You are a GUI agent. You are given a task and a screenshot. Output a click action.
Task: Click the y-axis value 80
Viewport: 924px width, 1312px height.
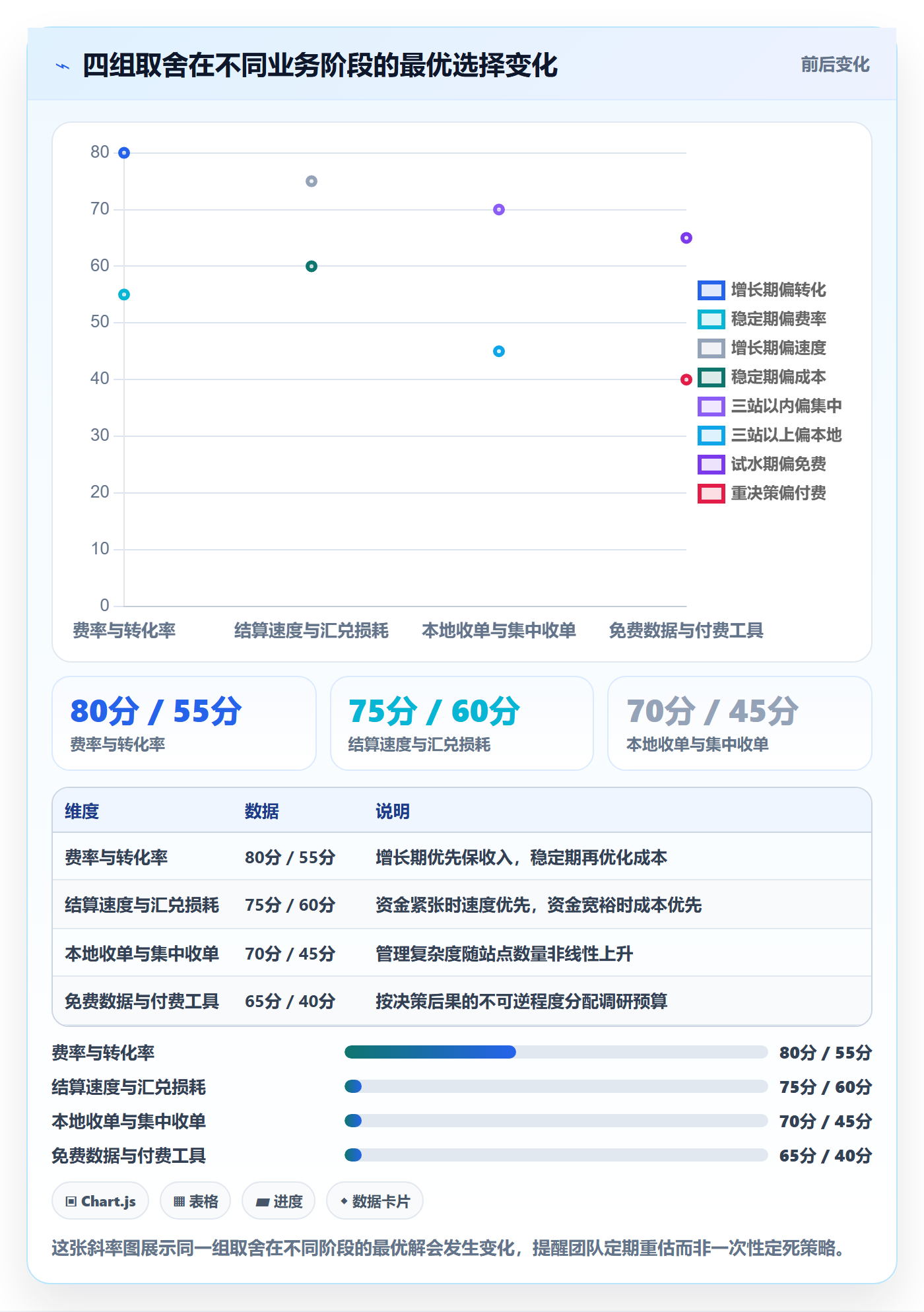pyautogui.click(x=100, y=152)
